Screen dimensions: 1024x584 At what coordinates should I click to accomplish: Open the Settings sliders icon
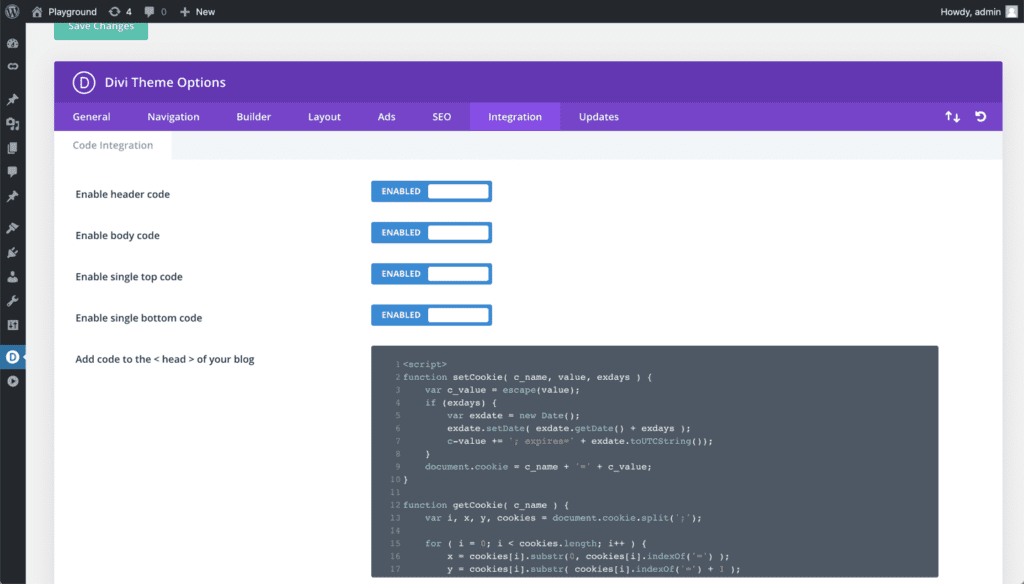(x=12, y=325)
